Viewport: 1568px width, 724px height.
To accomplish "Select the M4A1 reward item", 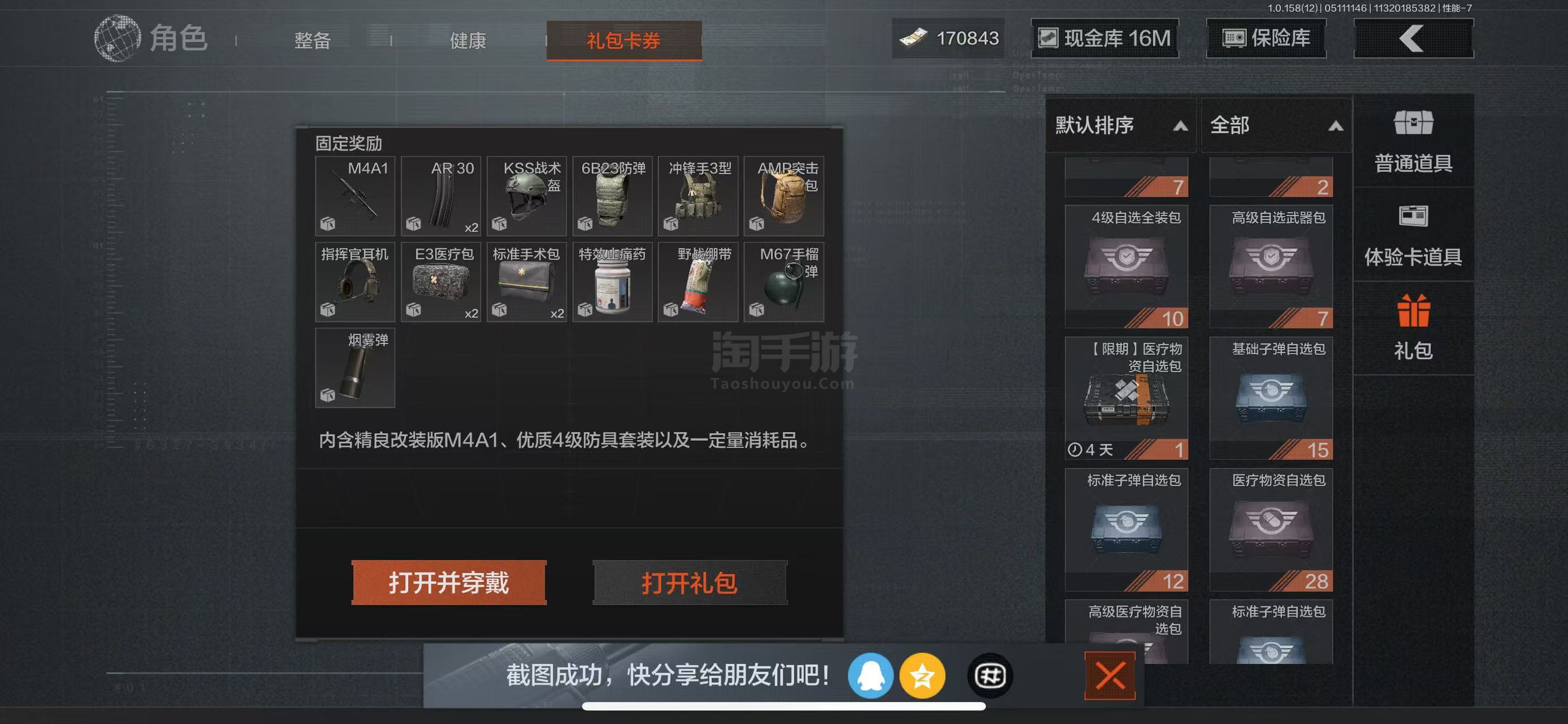I will pyautogui.click(x=355, y=196).
